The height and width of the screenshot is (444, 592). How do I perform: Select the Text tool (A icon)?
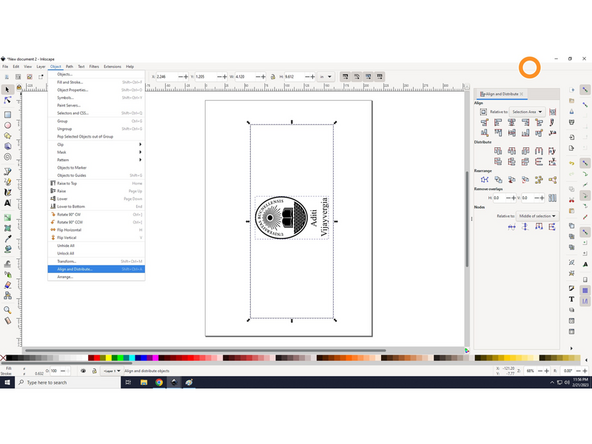tap(7, 203)
